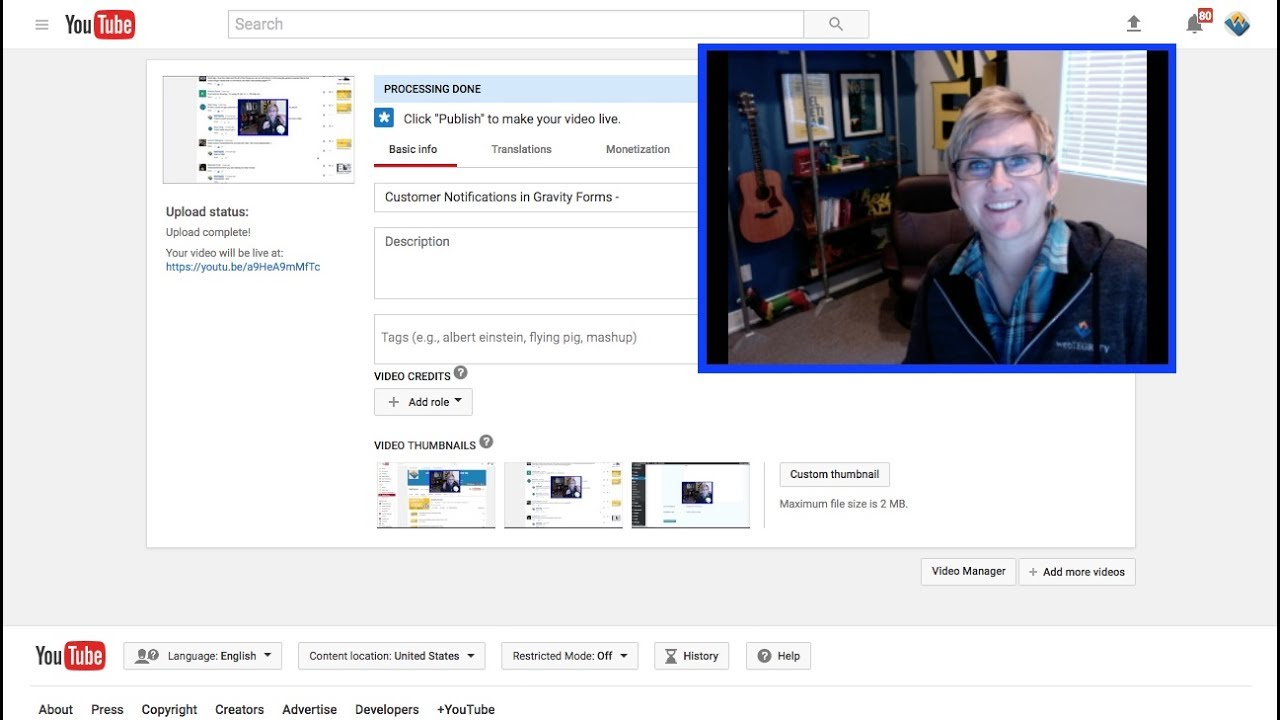Viewport: 1280px width, 720px height.
Task: Click the video title field
Action: tap(536, 197)
